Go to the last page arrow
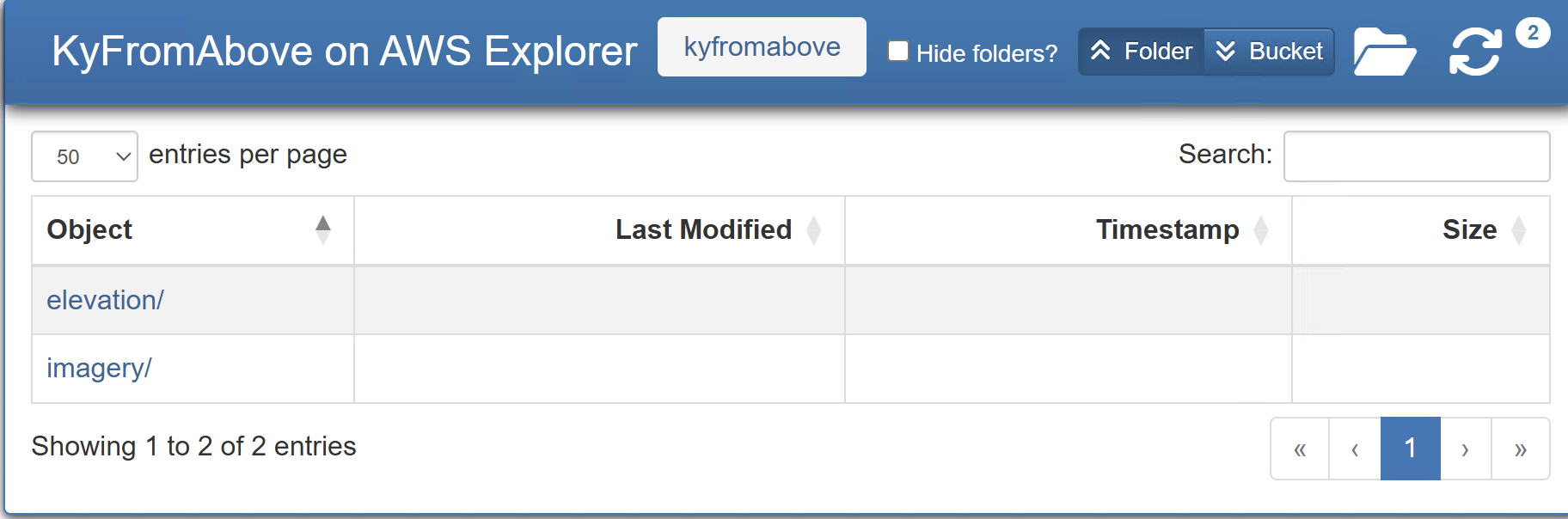This screenshot has height=519, width=1568. (1521, 449)
